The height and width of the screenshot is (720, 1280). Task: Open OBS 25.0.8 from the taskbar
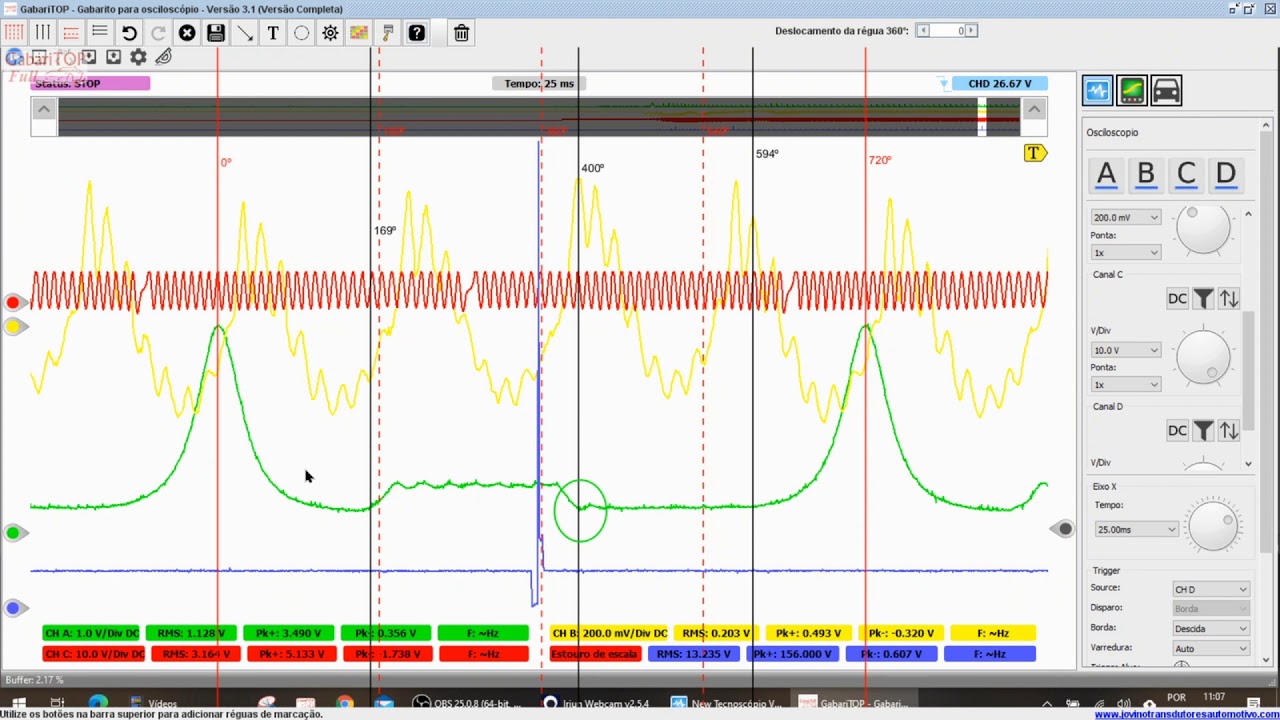coord(468,703)
